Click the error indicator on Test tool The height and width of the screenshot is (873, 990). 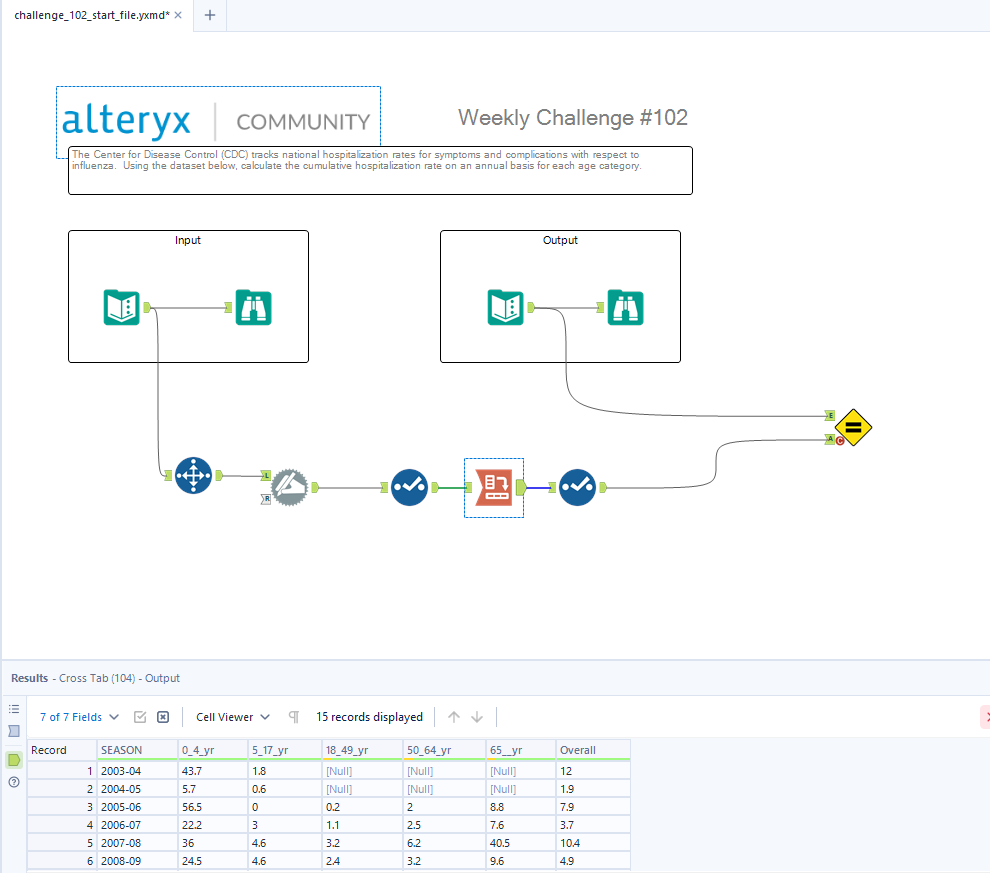[840, 441]
